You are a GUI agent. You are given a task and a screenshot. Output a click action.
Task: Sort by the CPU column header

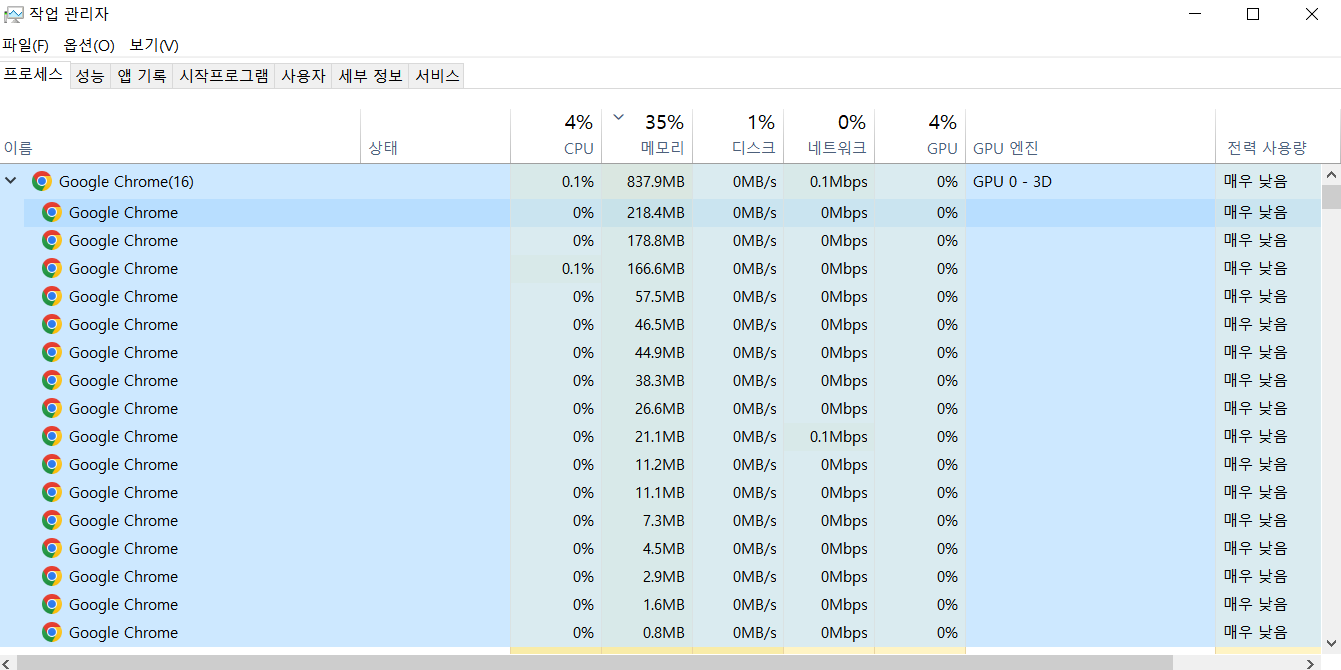click(x=556, y=136)
